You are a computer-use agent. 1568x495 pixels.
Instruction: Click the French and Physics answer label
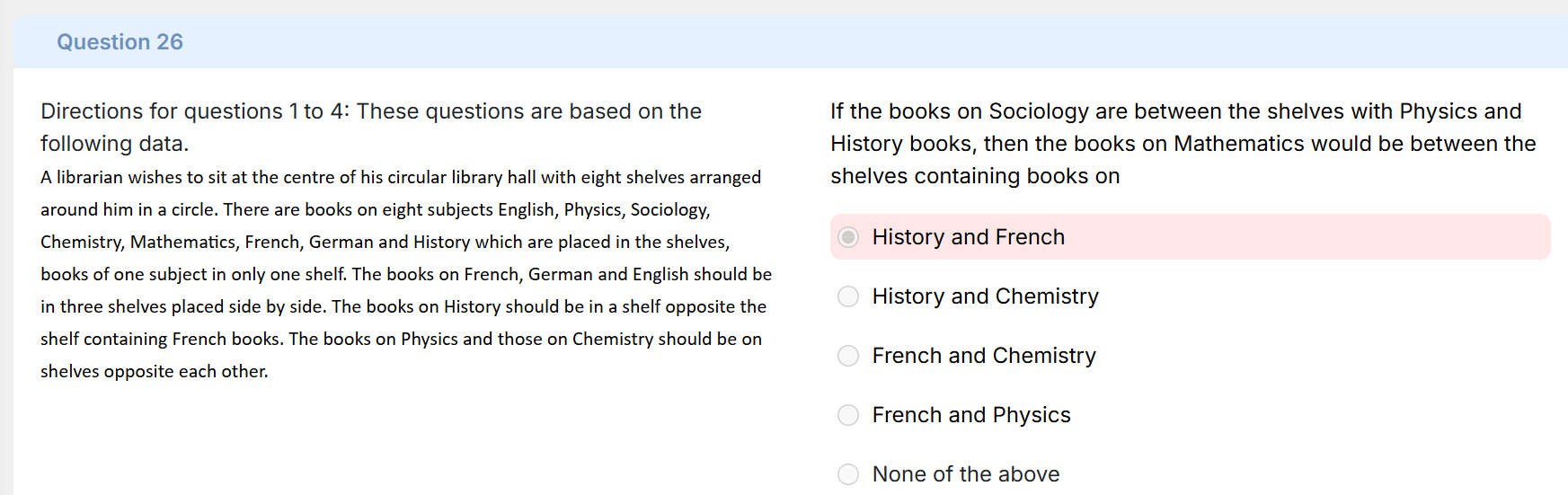(x=971, y=415)
